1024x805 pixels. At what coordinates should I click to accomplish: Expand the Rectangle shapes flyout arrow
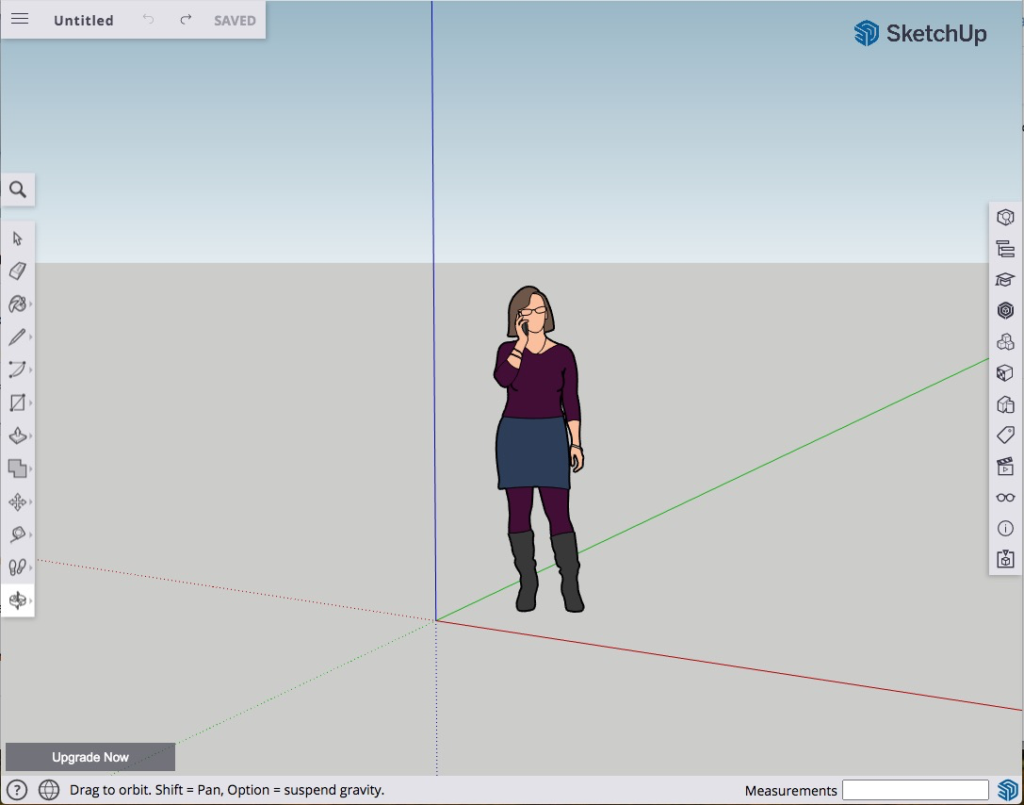click(x=32, y=403)
